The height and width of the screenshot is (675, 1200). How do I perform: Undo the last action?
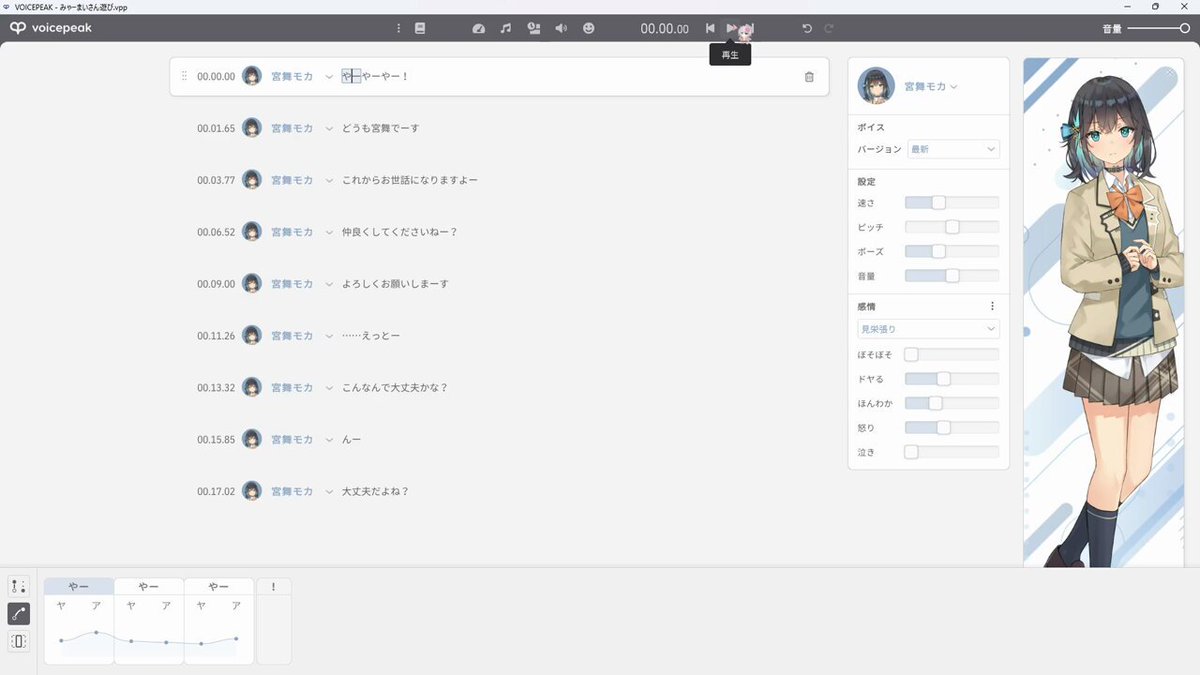pos(807,28)
